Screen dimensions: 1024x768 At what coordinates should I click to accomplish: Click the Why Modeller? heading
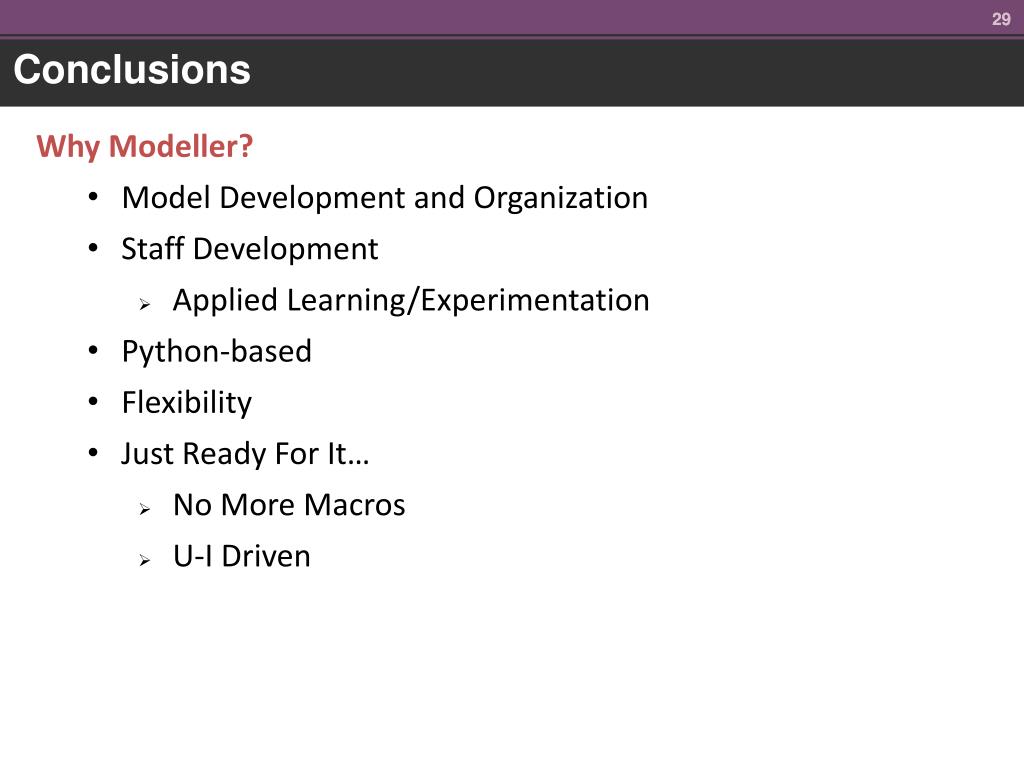click(x=144, y=146)
